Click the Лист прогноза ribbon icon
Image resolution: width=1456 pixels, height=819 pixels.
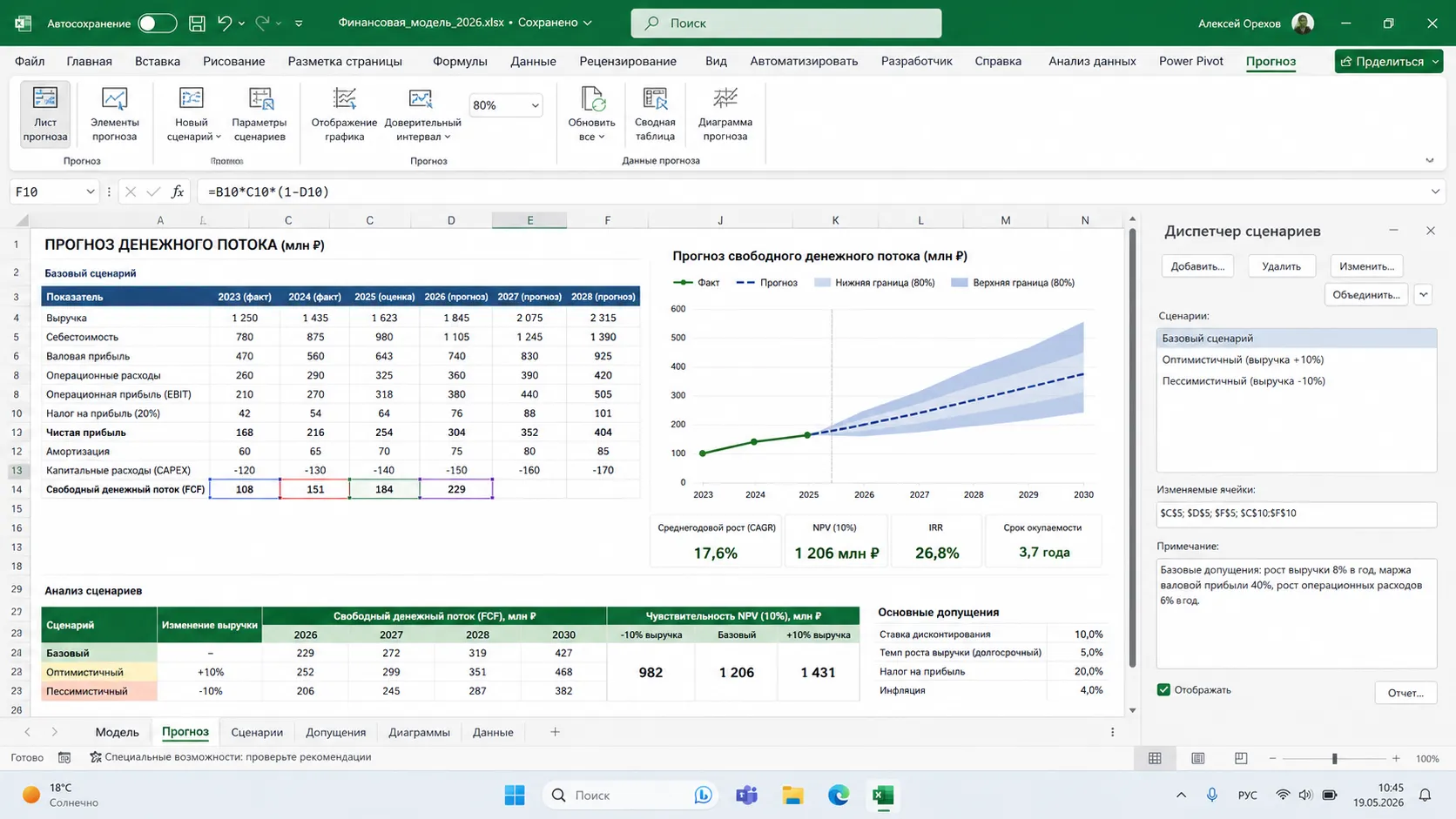pyautogui.click(x=45, y=114)
